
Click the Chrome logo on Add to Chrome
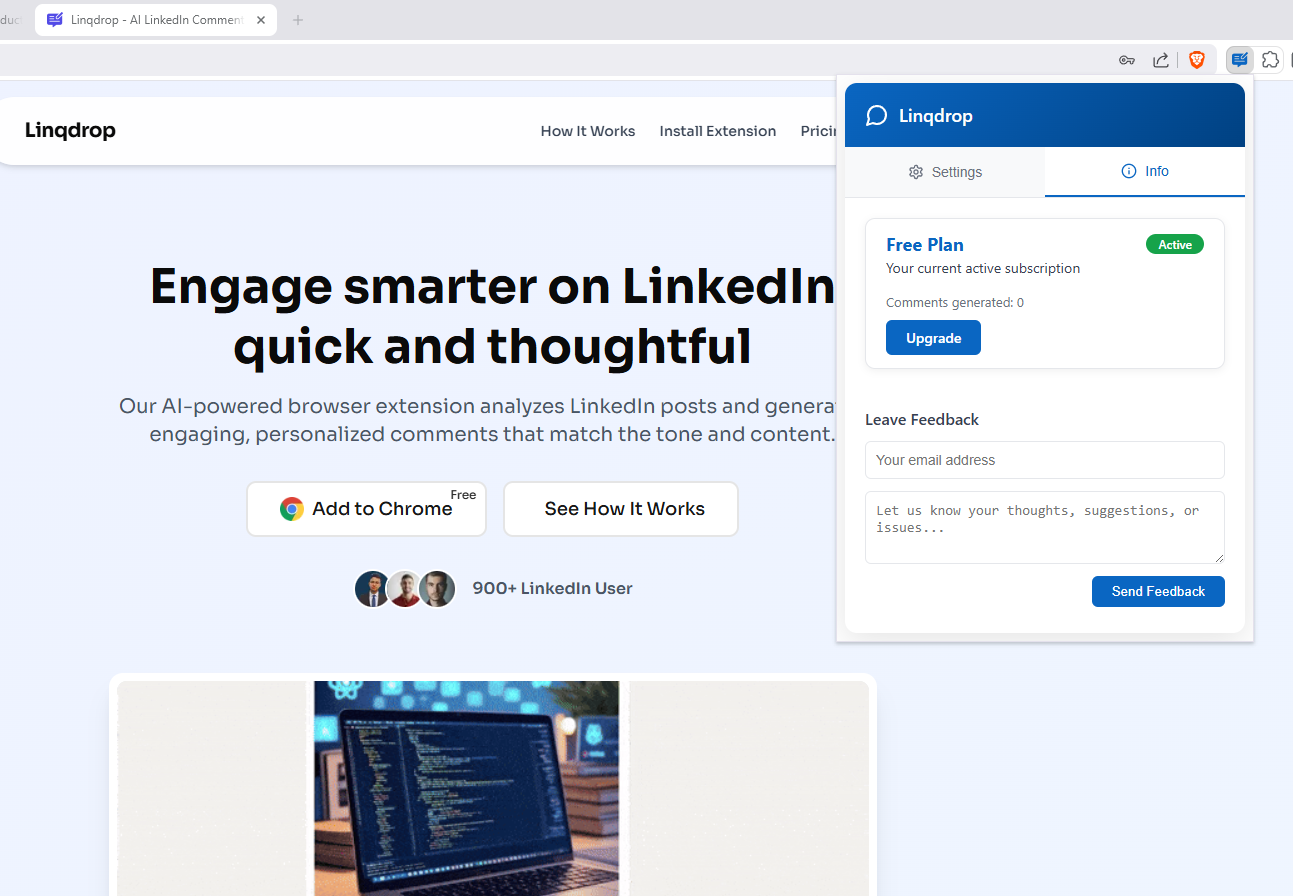[292, 509]
